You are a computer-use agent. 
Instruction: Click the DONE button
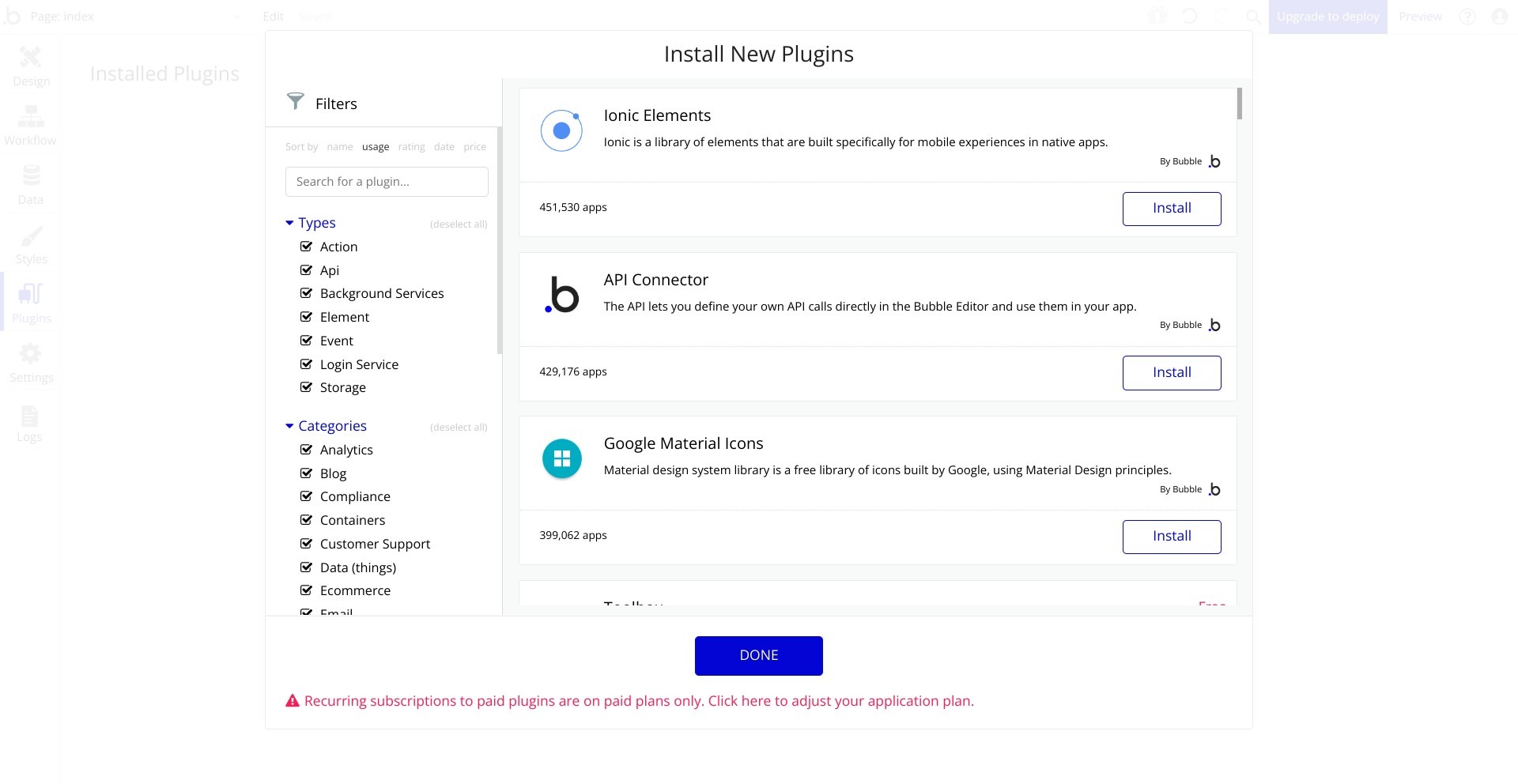[759, 656]
